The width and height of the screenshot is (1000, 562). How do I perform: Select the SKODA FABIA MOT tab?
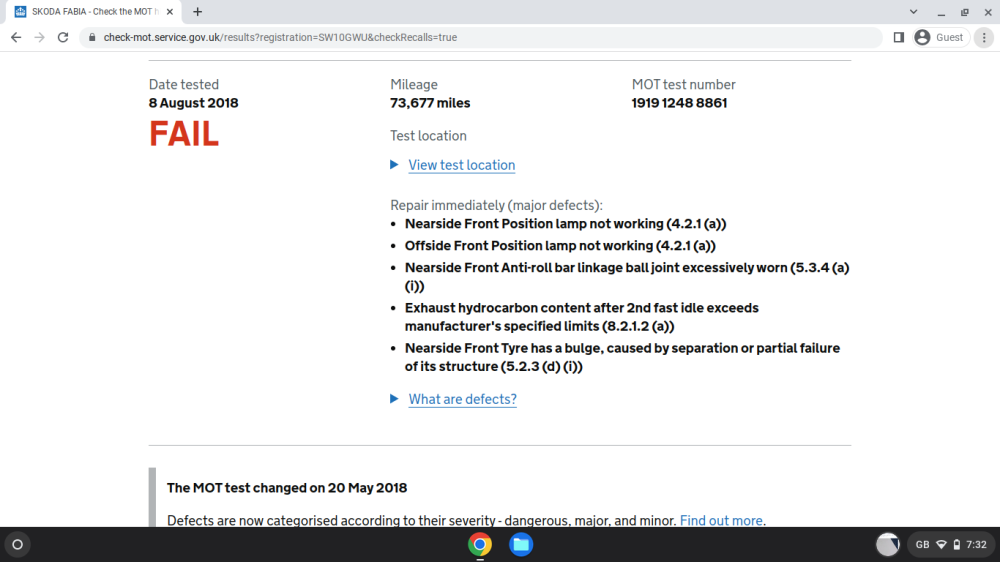coord(94,11)
